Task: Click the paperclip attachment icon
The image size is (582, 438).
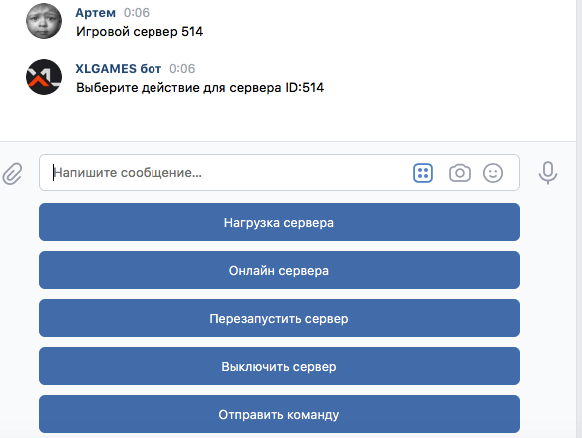Action: [x=13, y=173]
